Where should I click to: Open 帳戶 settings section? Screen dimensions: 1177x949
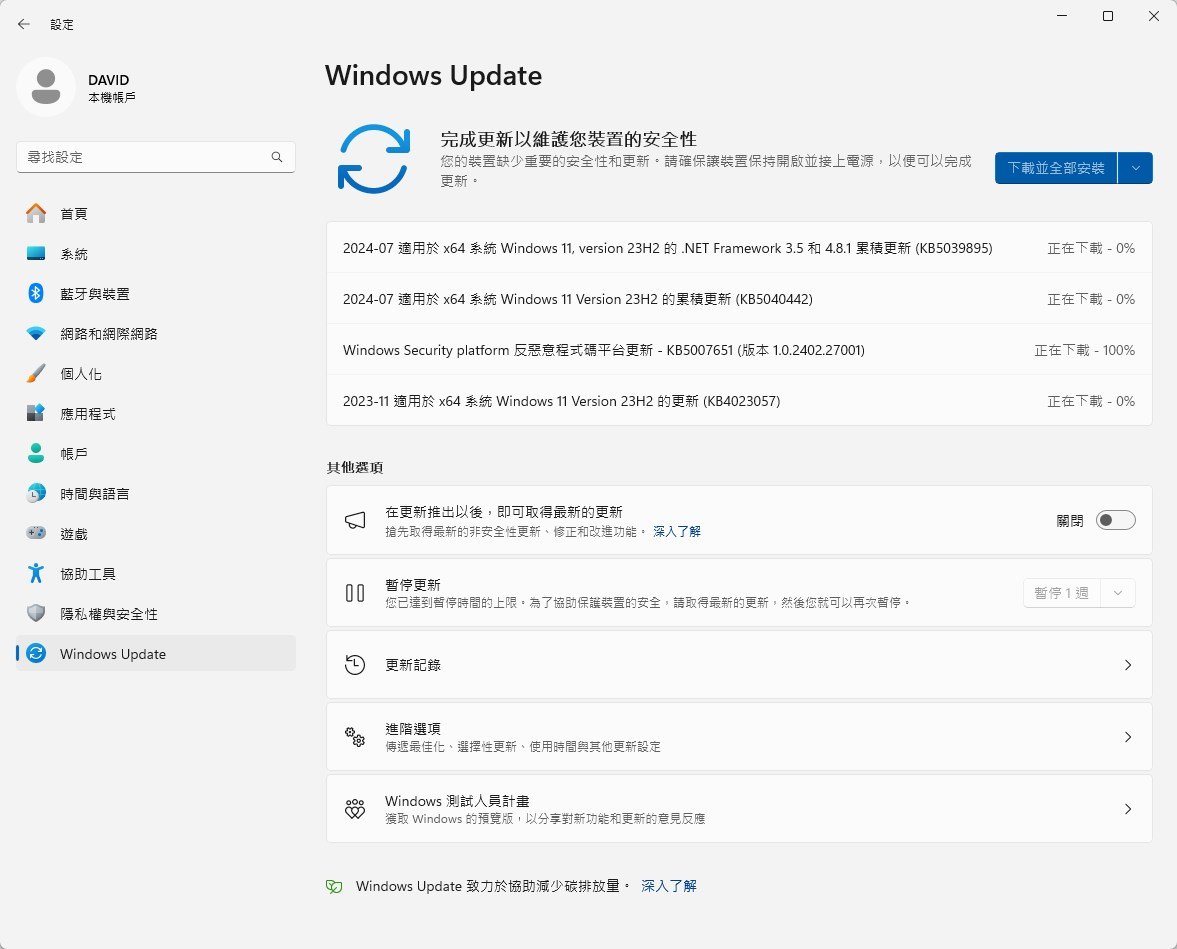click(155, 453)
